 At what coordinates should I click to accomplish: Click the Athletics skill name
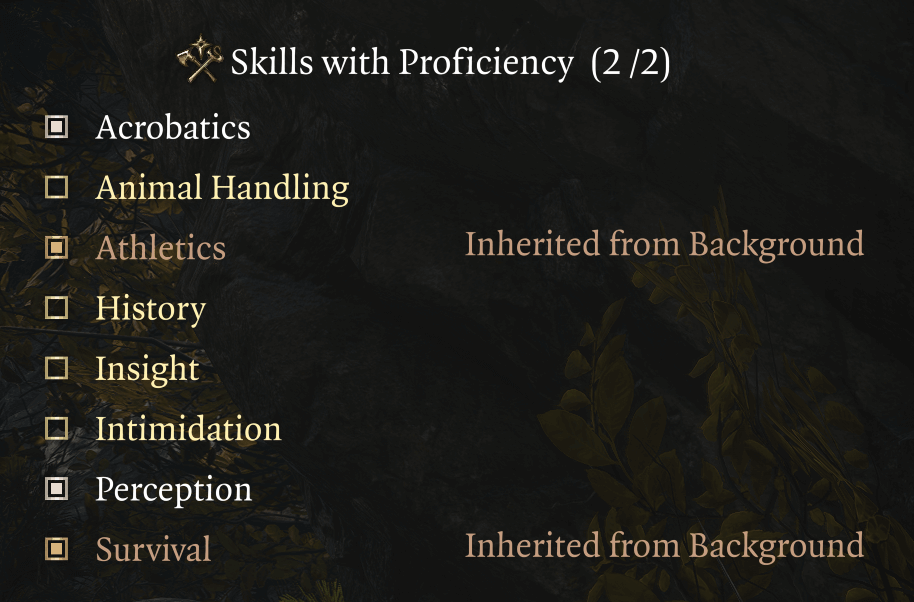(160, 248)
